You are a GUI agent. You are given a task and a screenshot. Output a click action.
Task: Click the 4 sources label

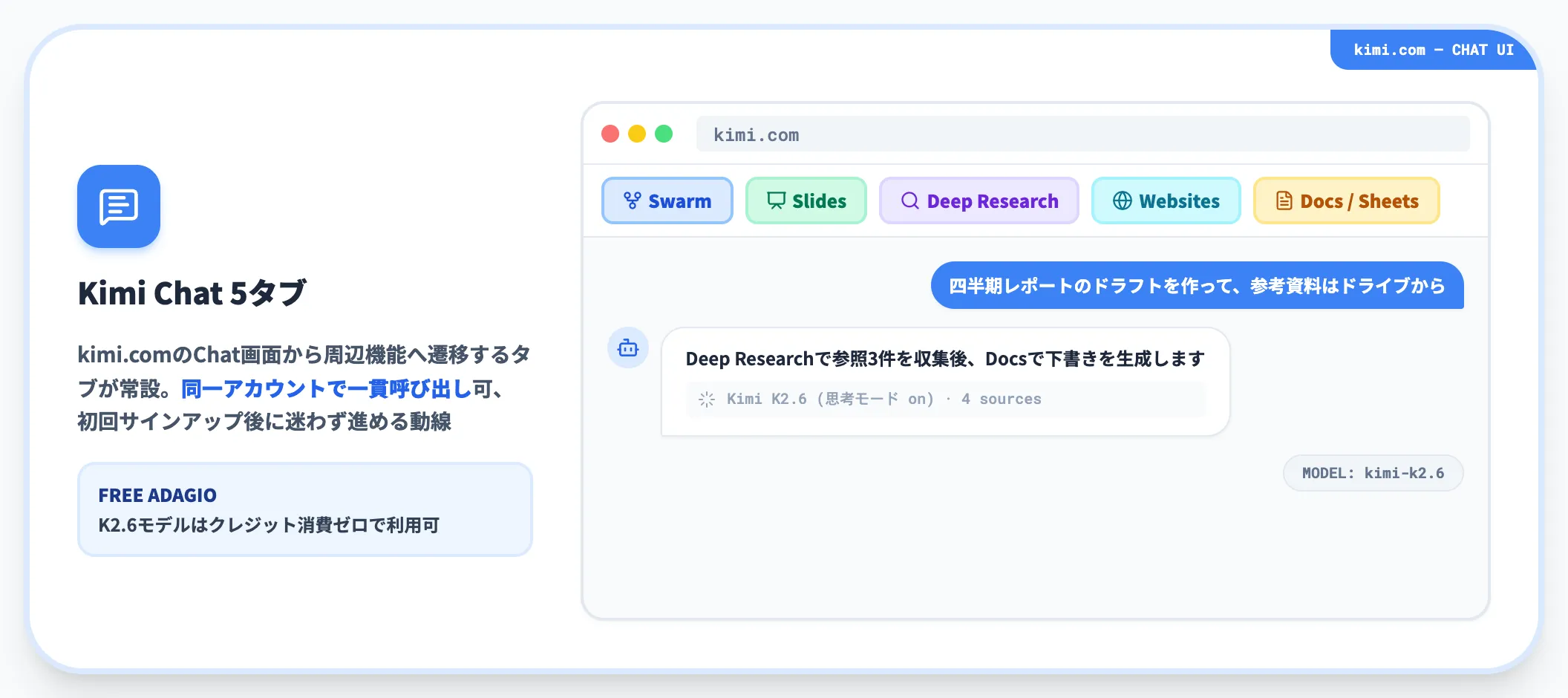[x=1001, y=399]
